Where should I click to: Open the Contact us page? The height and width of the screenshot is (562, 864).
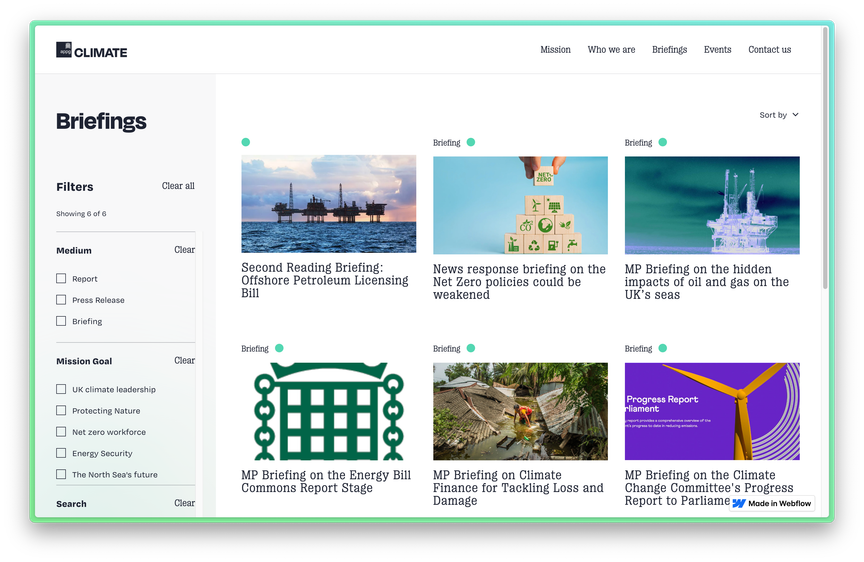pyautogui.click(x=769, y=50)
